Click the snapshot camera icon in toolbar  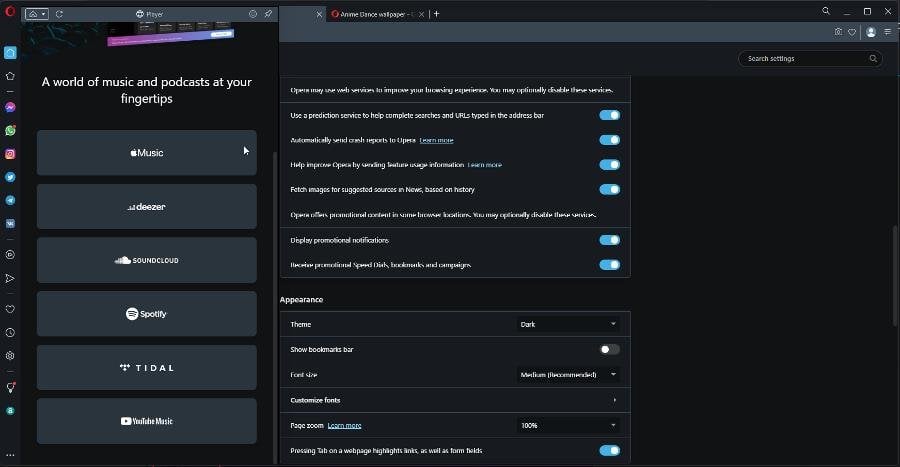(838, 32)
